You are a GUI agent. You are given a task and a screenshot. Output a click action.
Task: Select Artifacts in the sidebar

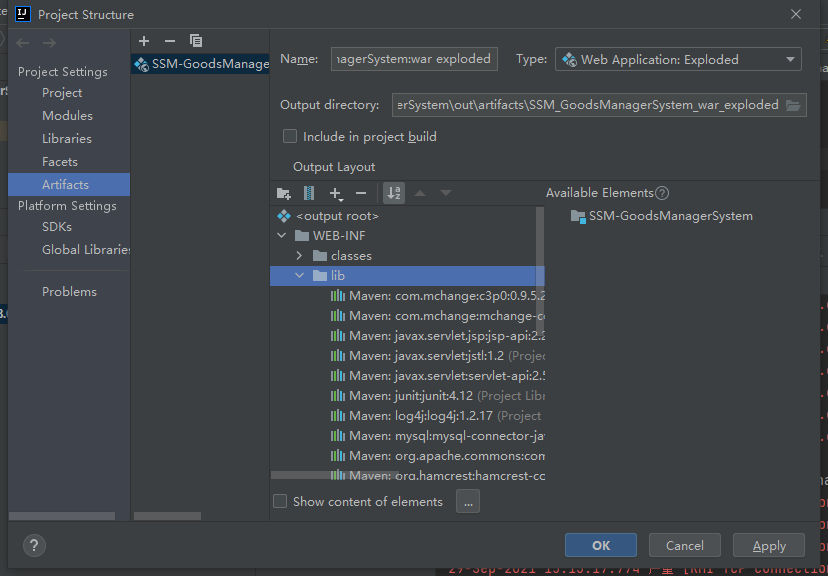(69, 184)
